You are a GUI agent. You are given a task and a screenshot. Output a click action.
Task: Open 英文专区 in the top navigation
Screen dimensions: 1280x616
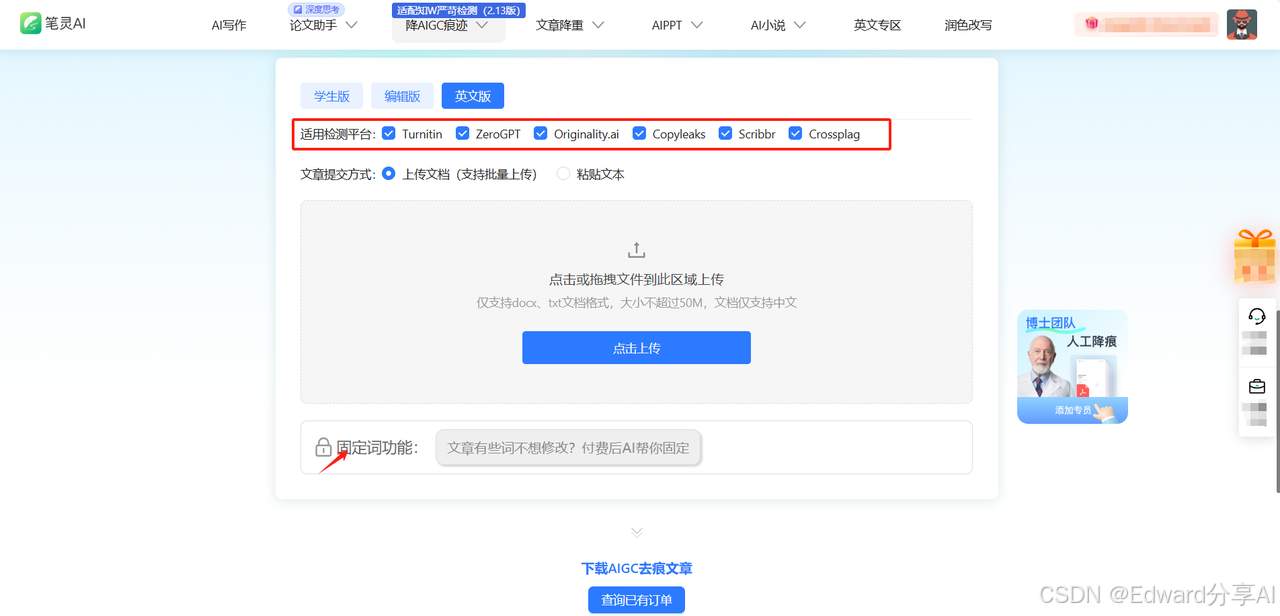pos(877,25)
